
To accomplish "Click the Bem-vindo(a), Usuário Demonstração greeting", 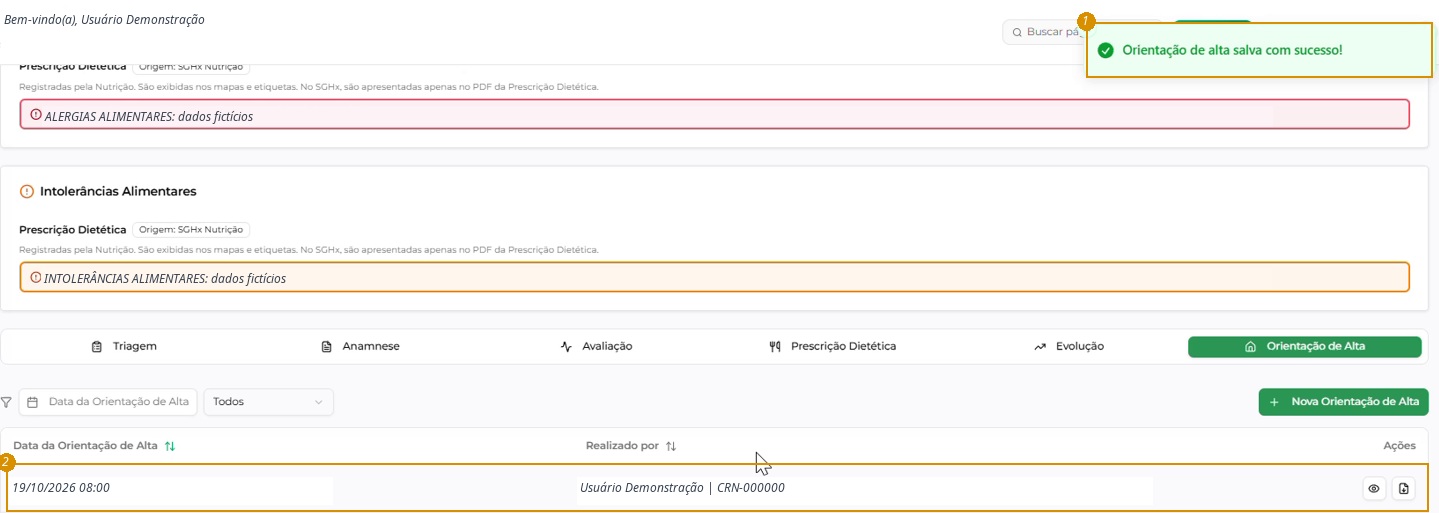I will click(104, 19).
